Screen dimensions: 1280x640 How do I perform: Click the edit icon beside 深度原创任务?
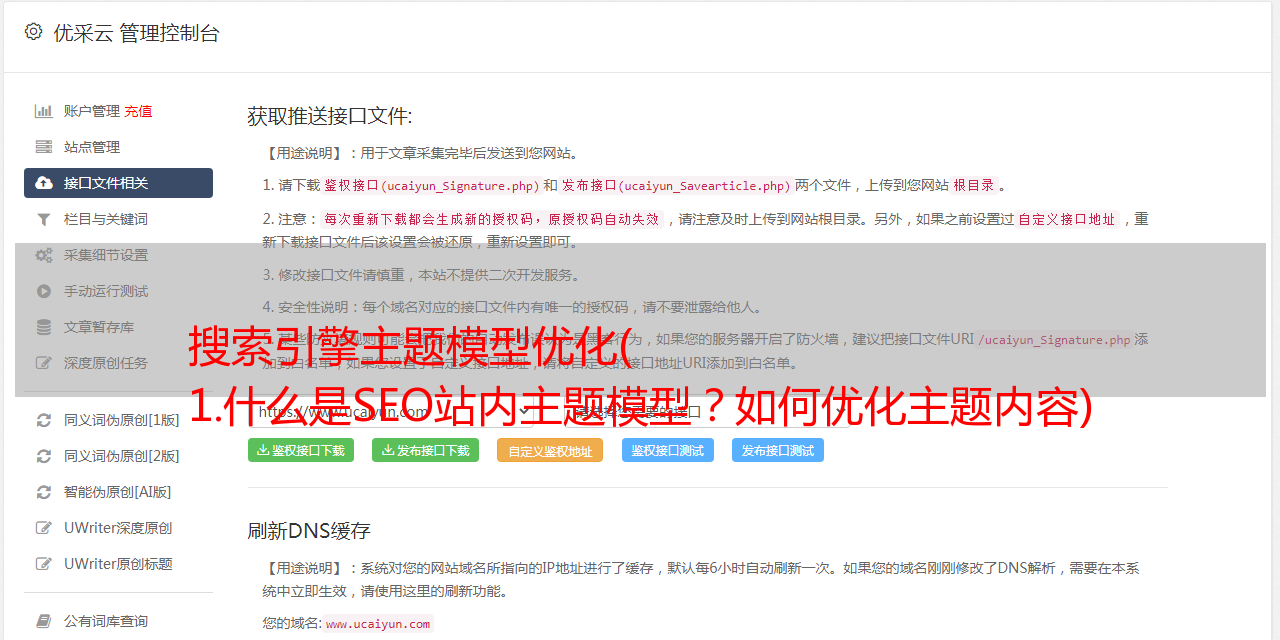click(x=44, y=363)
